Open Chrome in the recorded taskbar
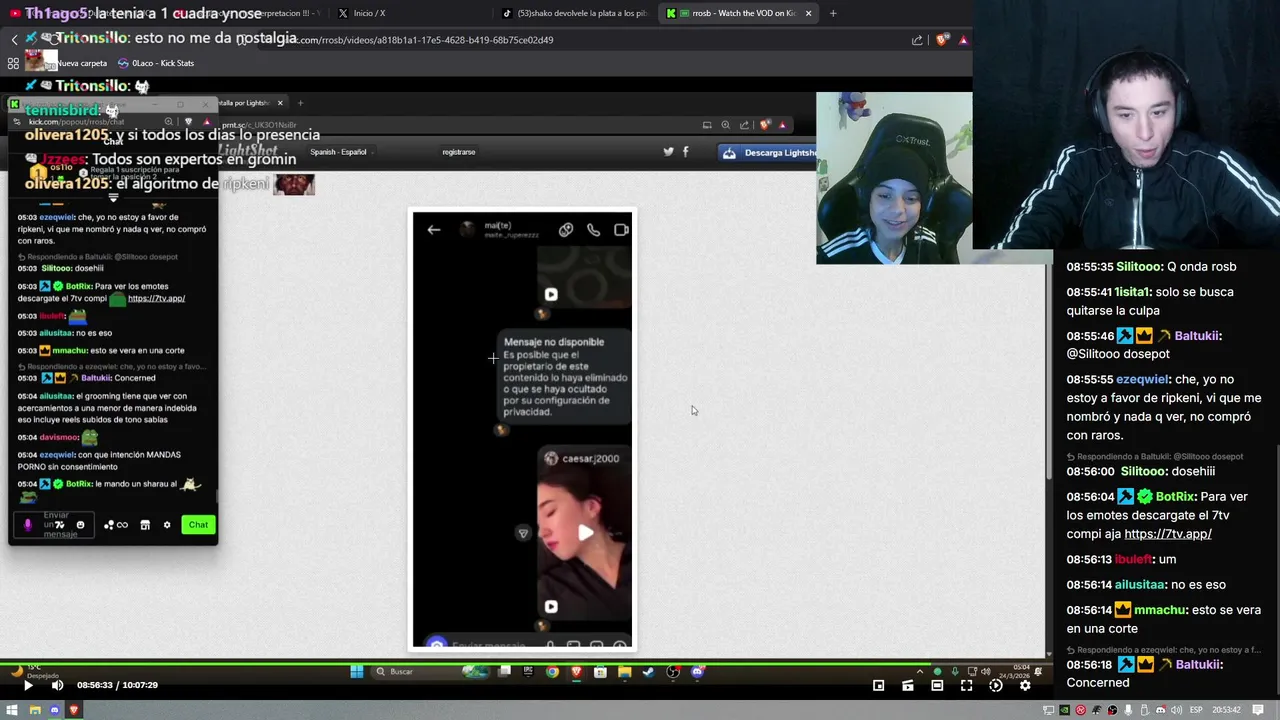 tap(552, 672)
